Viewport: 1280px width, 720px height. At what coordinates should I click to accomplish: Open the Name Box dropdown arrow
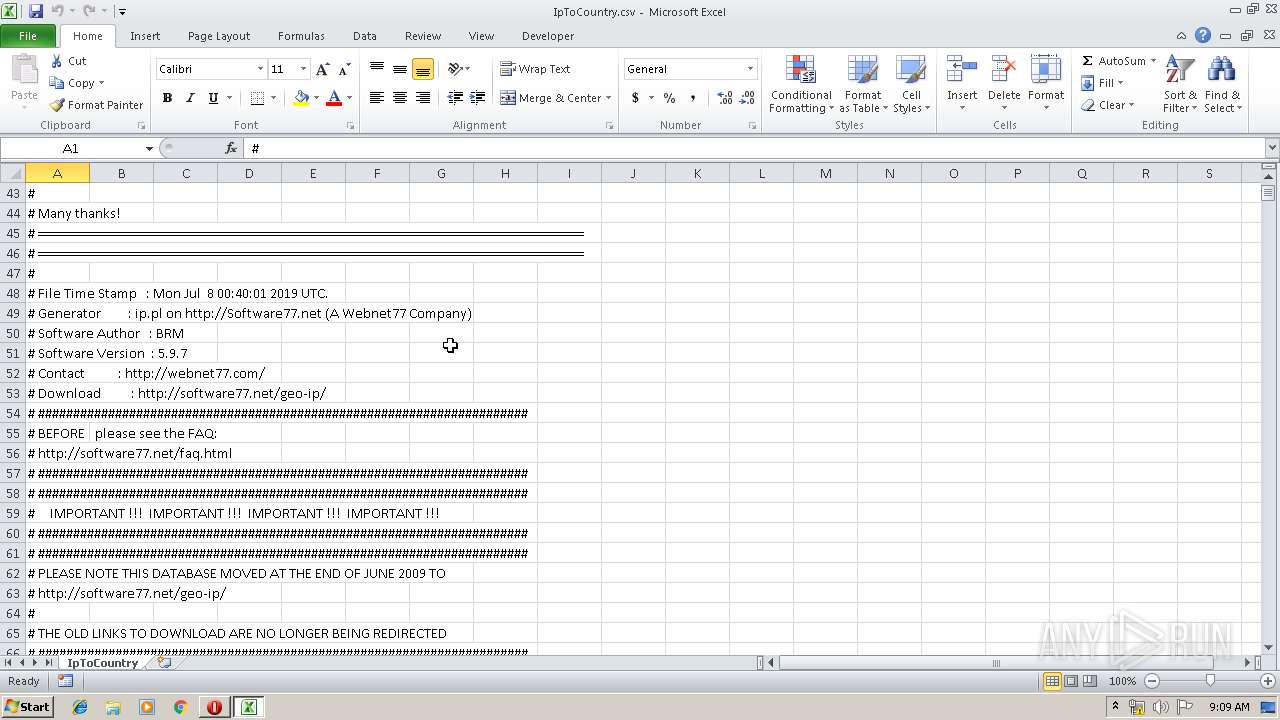point(149,148)
